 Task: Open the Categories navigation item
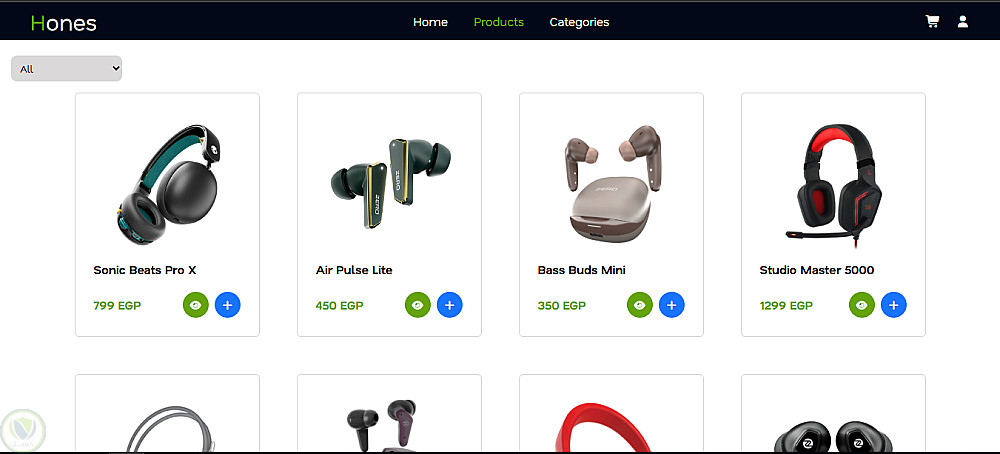[x=579, y=22]
